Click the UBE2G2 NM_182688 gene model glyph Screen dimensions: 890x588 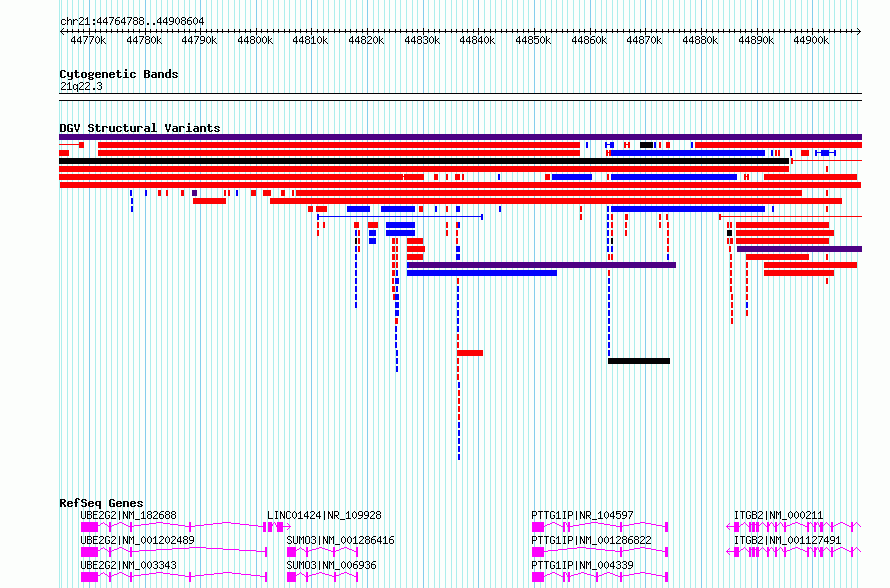pyautogui.click(x=174, y=527)
